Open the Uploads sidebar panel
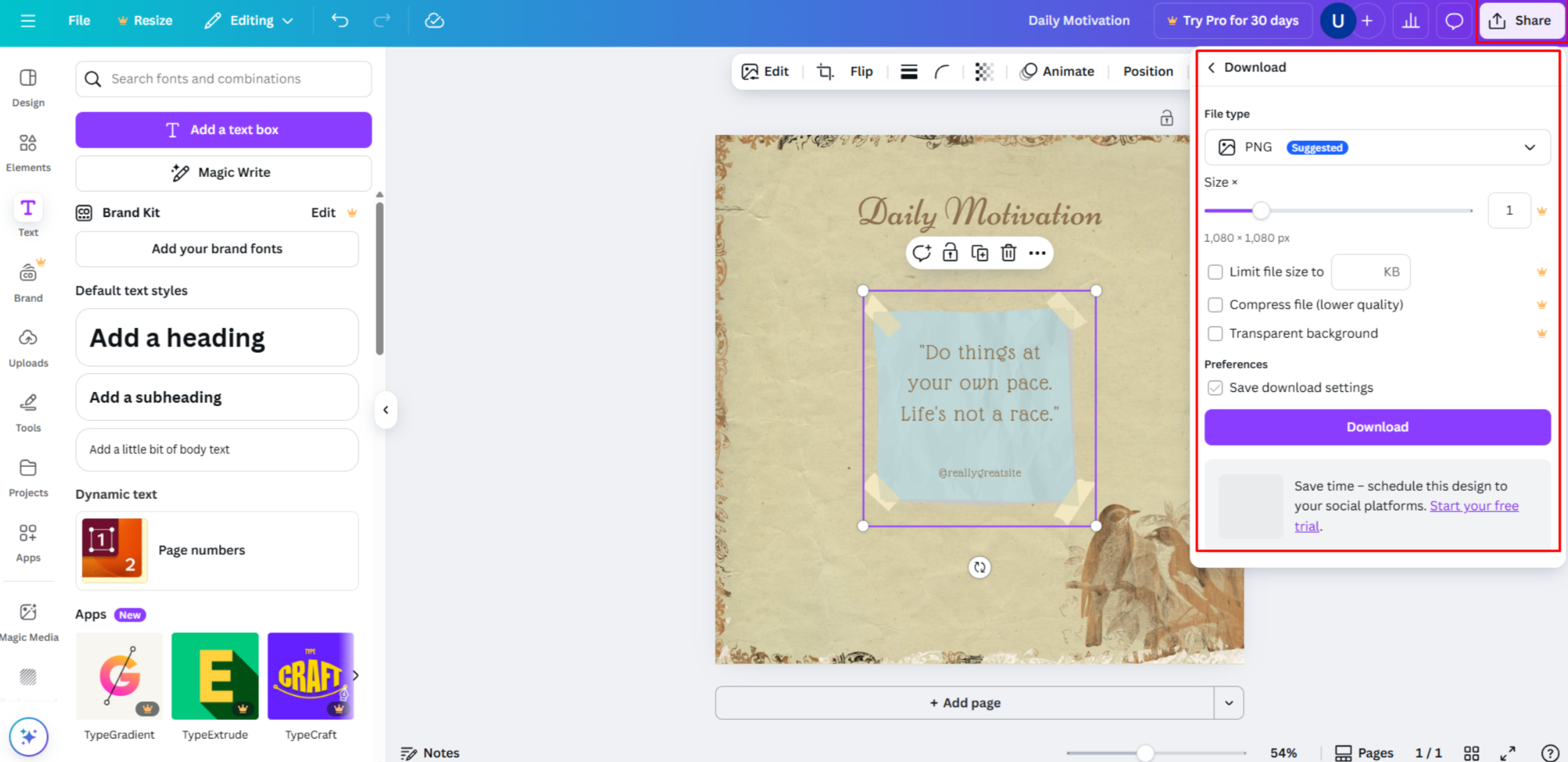Screen dimensions: 1568x762 [x=28, y=347]
